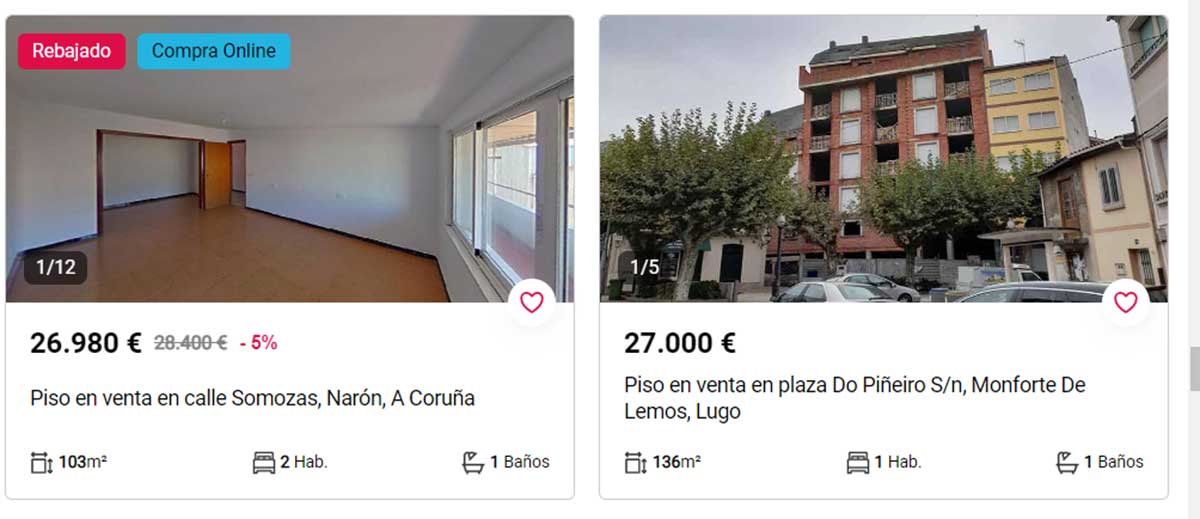Click the 136m² area icon
The height and width of the screenshot is (519, 1200).
coord(635,463)
